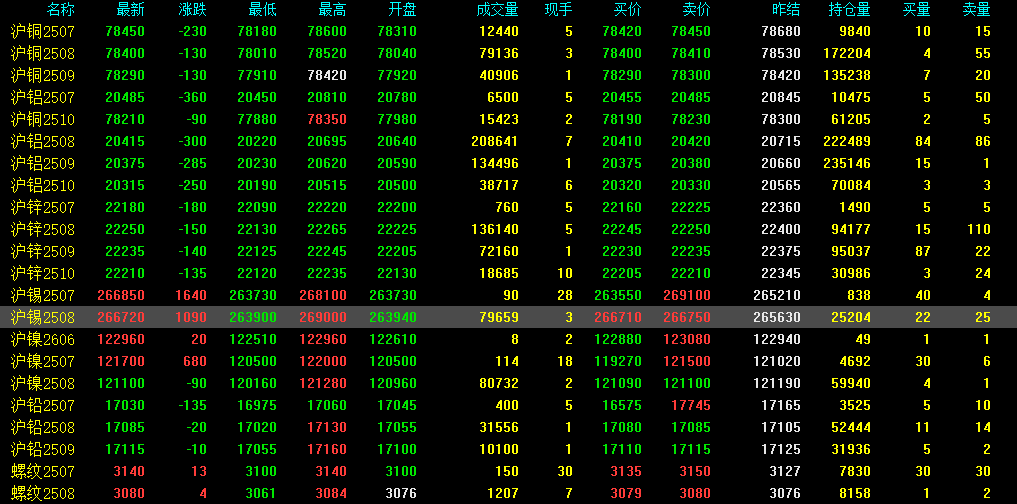Click volume 136140 in 沪锌2508 row
Screen dimensions: 1017x504
tap(497, 230)
